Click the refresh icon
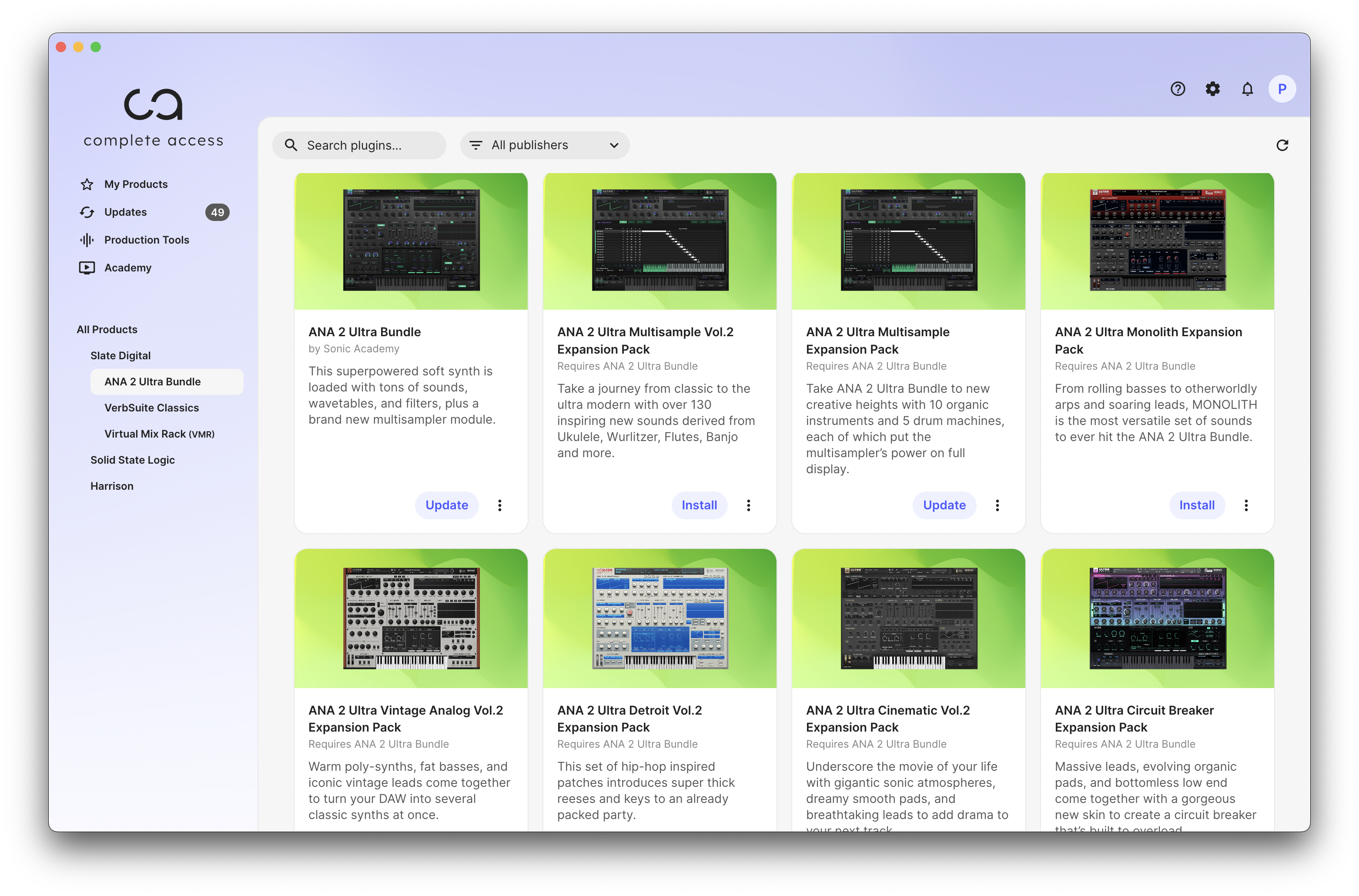The image size is (1359, 896). pyautogui.click(x=1282, y=145)
